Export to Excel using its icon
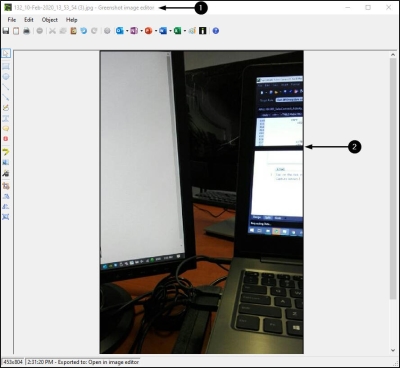The height and width of the screenshot is (368, 400). pyautogui.click(x=177, y=31)
